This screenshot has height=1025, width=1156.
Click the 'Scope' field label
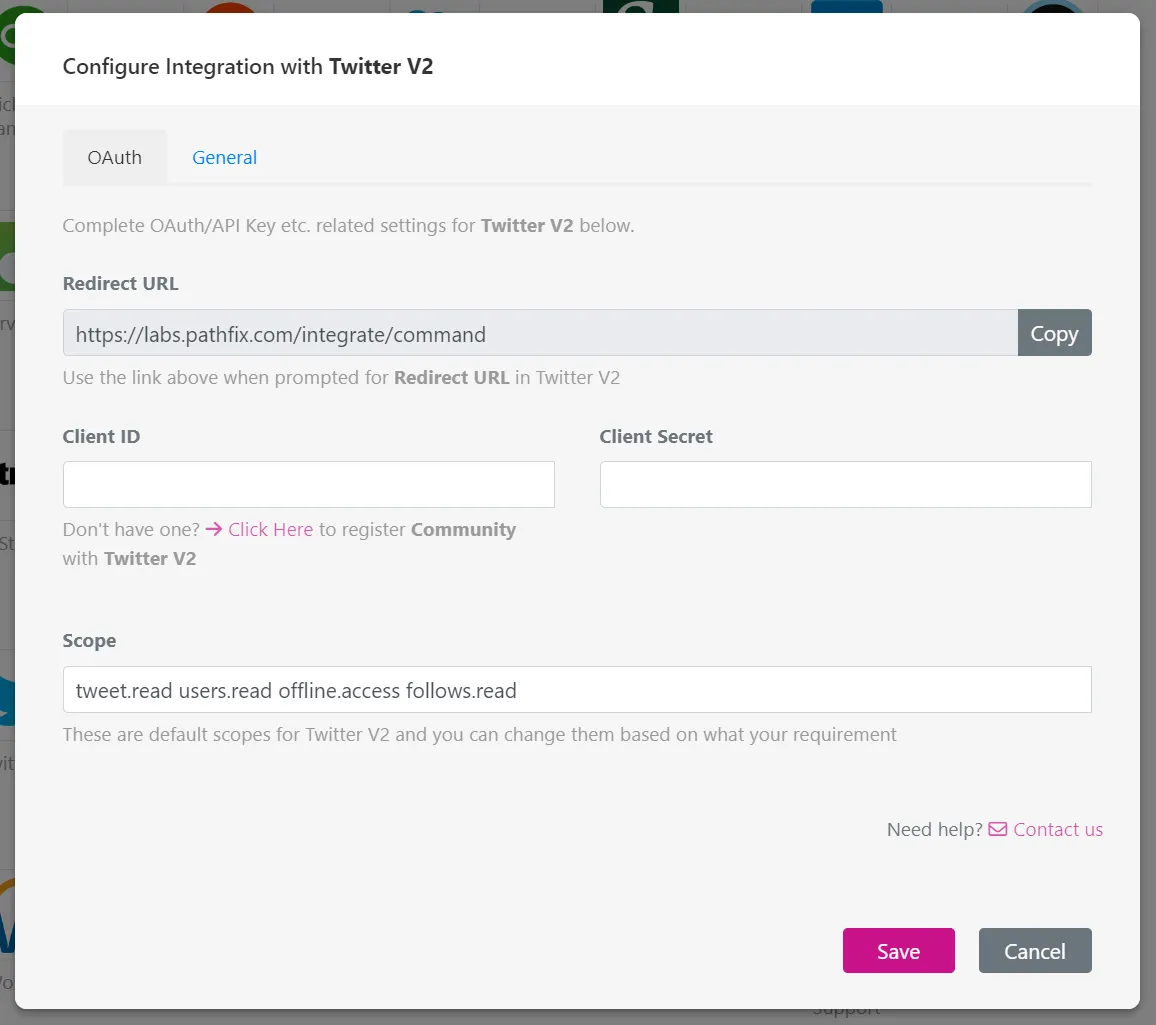click(89, 641)
